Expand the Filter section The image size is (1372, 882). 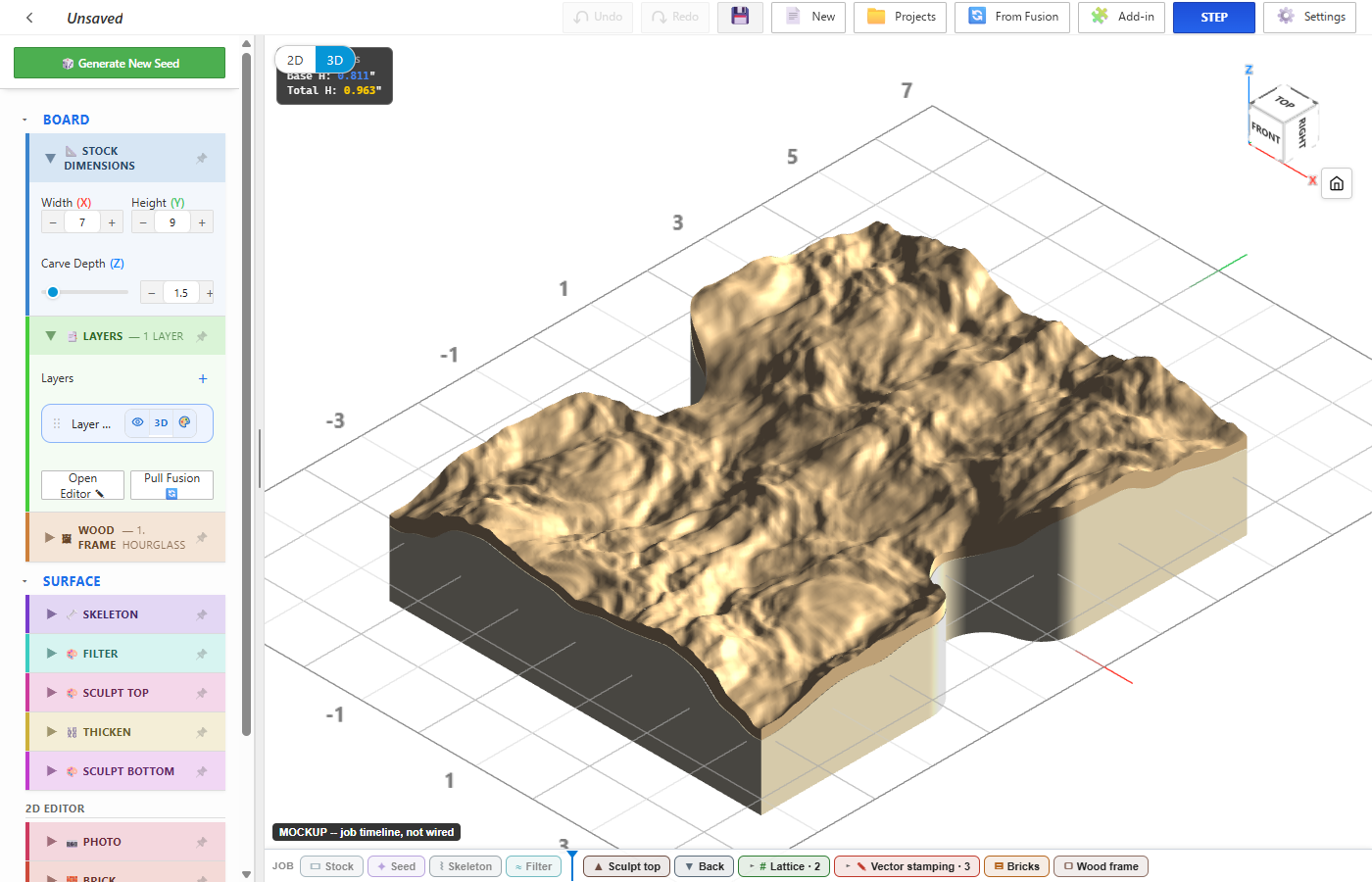click(x=52, y=654)
